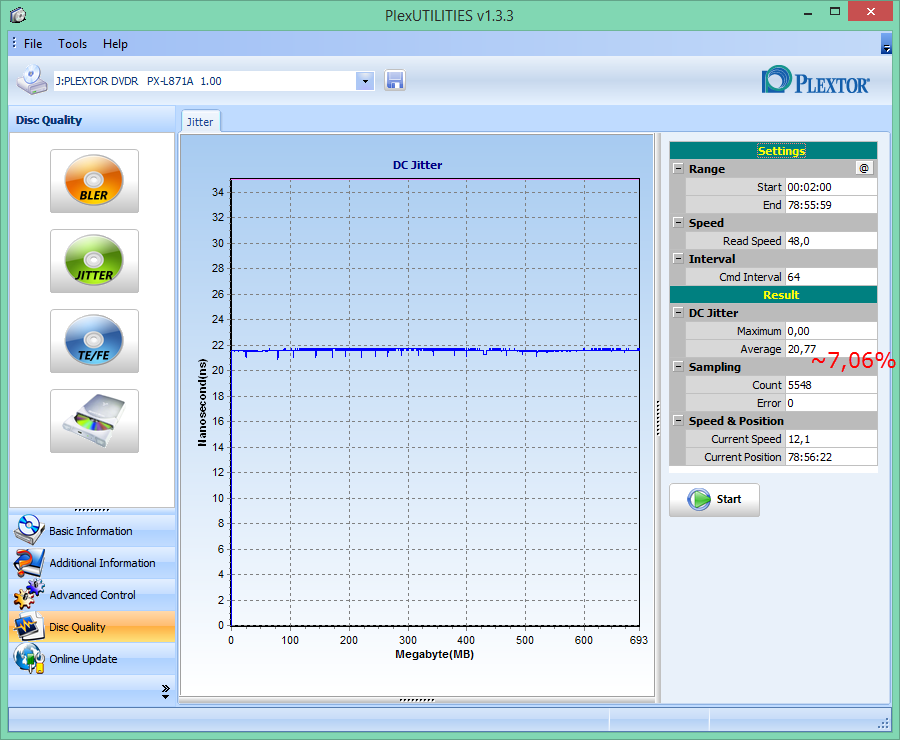Collapse the Speed & Position group
Screen dimensions: 900x740
[x=678, y=421]
